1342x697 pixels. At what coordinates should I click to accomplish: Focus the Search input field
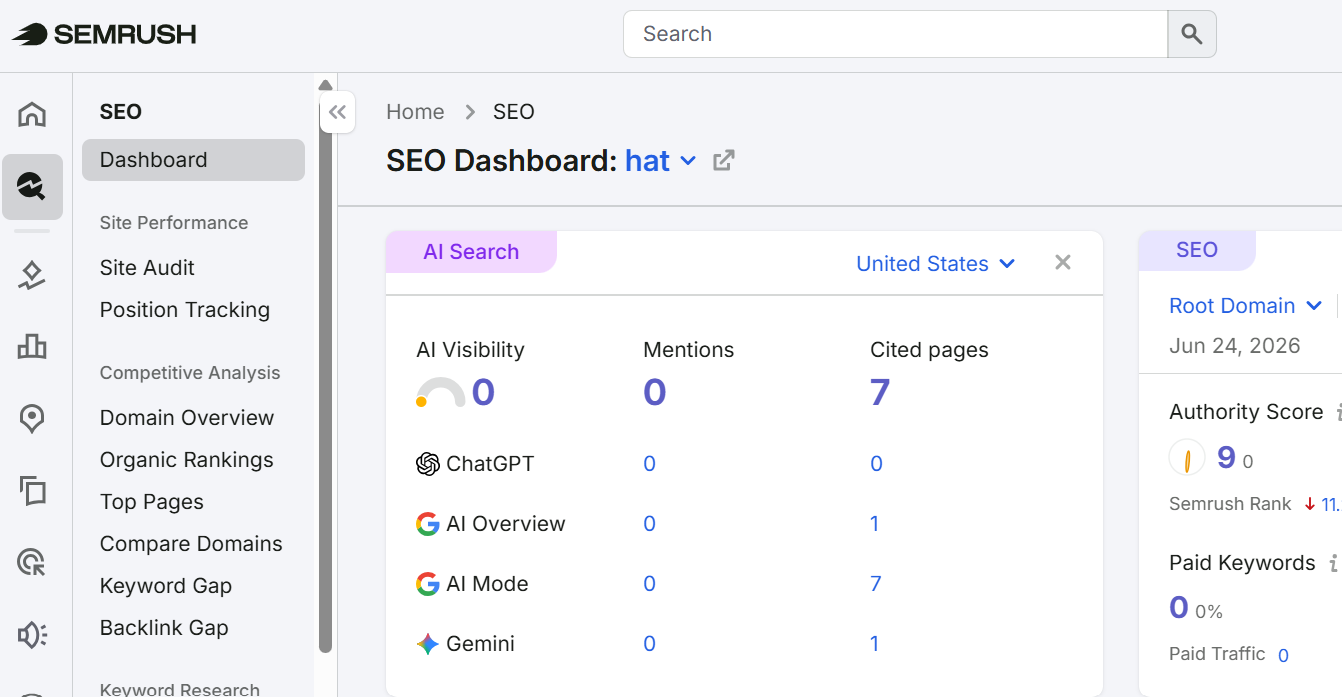895,34
